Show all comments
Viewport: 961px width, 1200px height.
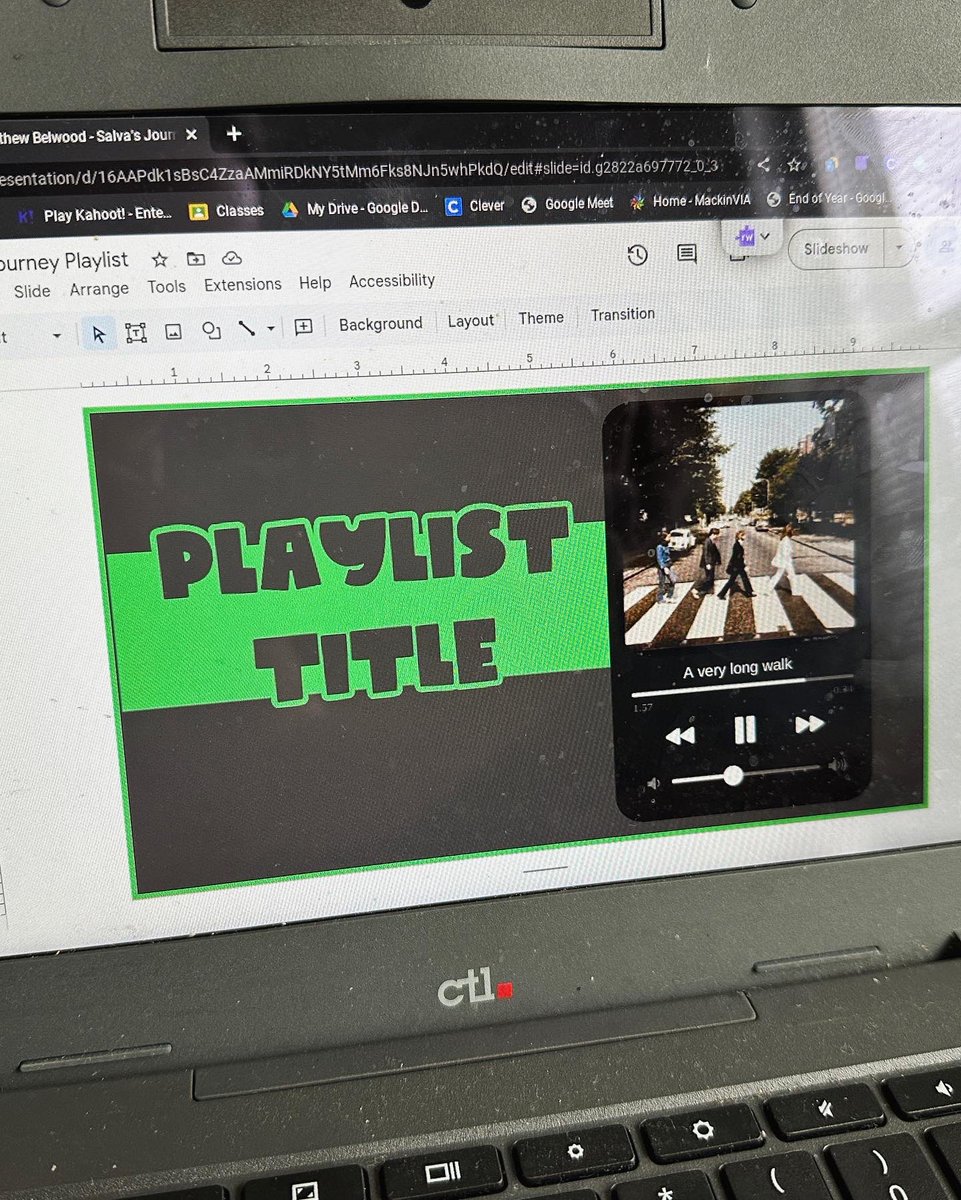(686, 255)
